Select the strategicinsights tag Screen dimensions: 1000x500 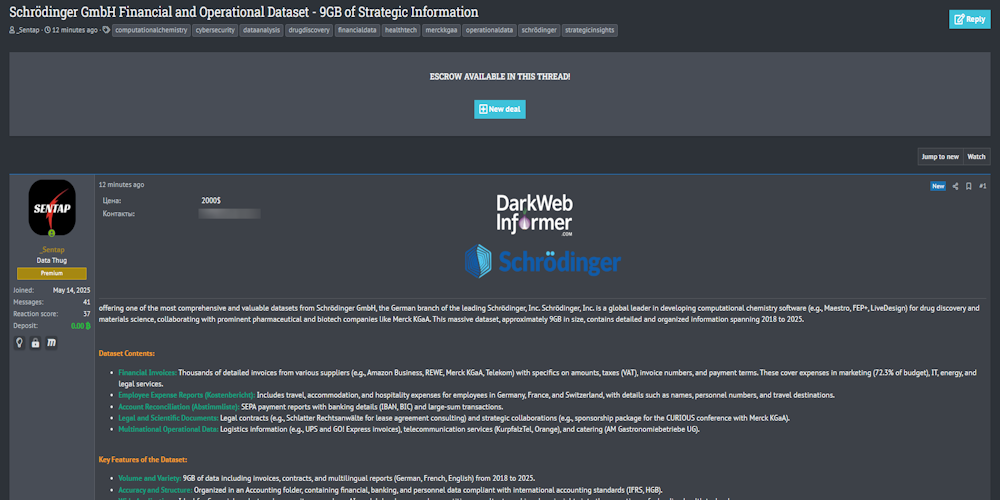[590, 31]
